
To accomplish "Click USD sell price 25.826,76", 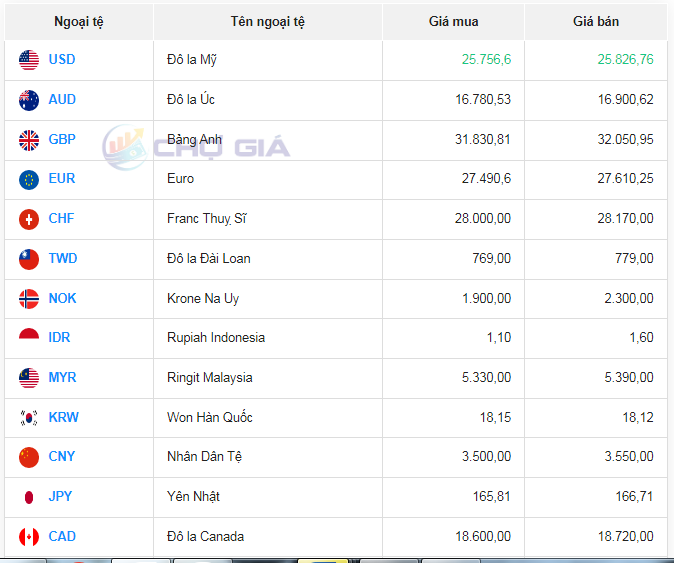I will click(x=625, y=59).
